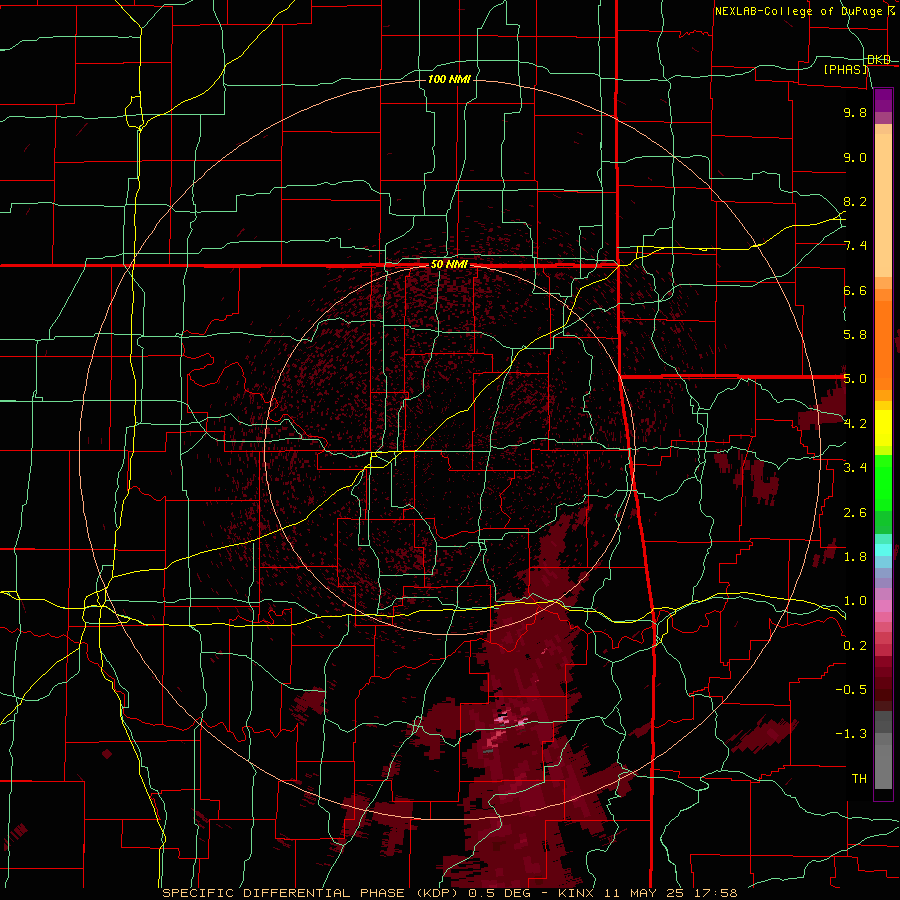
Task: Click the TH threshold label on the scale
Action: [859, 779]
